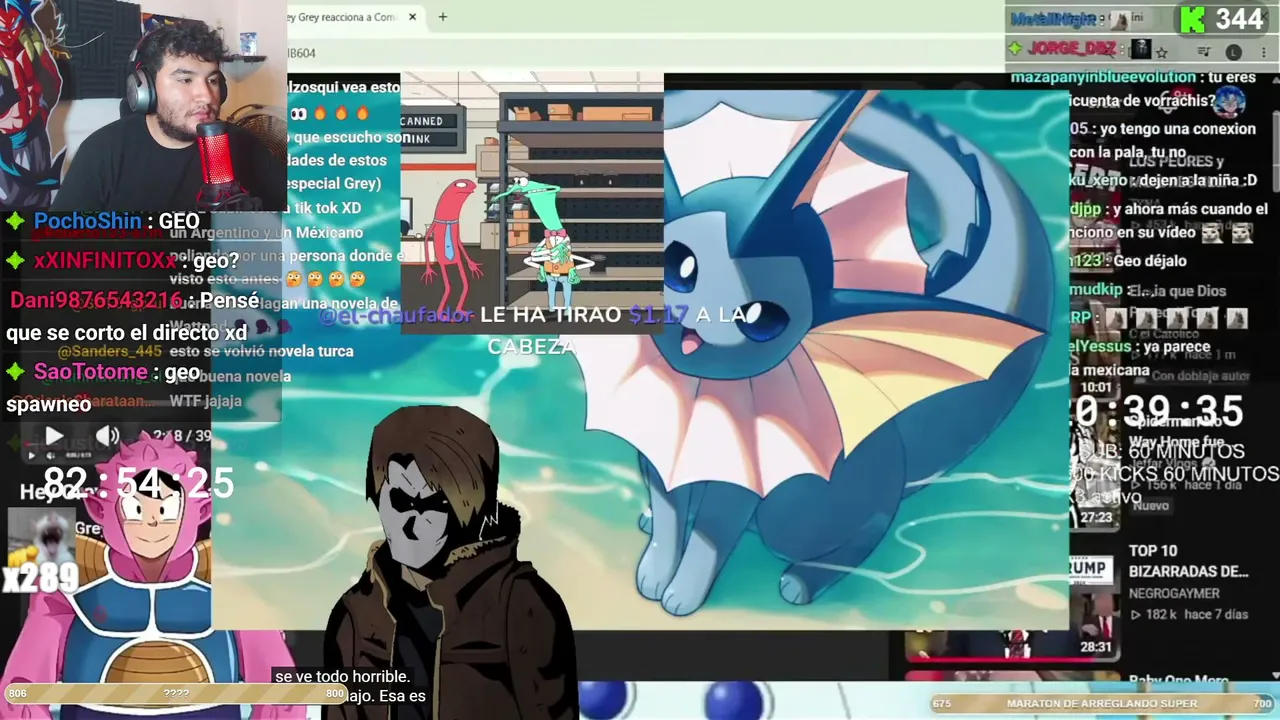
Task: Click the streamer's webcam feed
Action: 143,104
